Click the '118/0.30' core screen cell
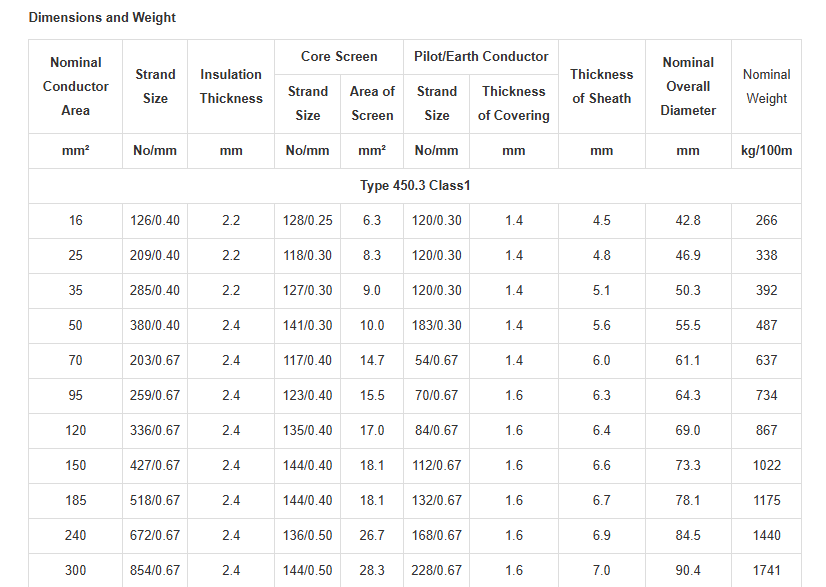This screenshot has height=587, width=826. click(x=308, y=256)
